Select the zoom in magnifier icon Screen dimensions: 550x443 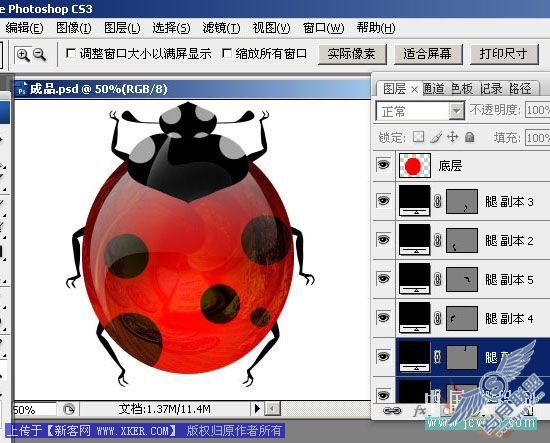click(x=23, y=55)
